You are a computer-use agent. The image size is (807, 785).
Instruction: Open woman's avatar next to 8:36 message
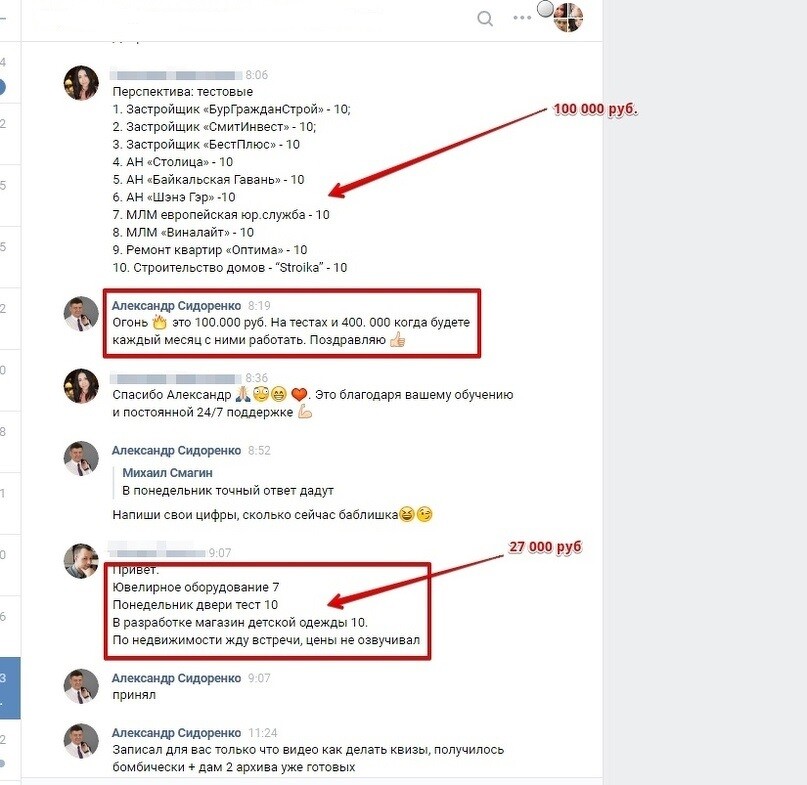coord(81,386)
